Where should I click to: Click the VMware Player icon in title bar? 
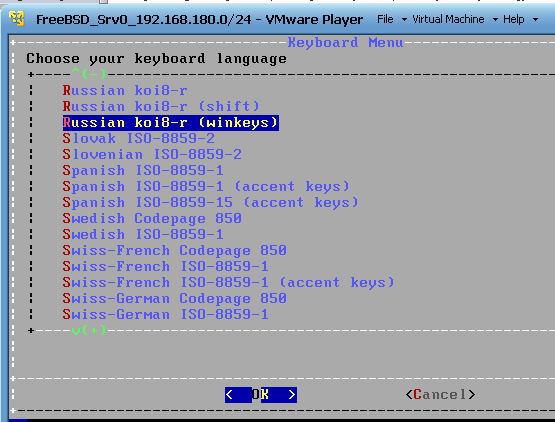click(17, 19)
